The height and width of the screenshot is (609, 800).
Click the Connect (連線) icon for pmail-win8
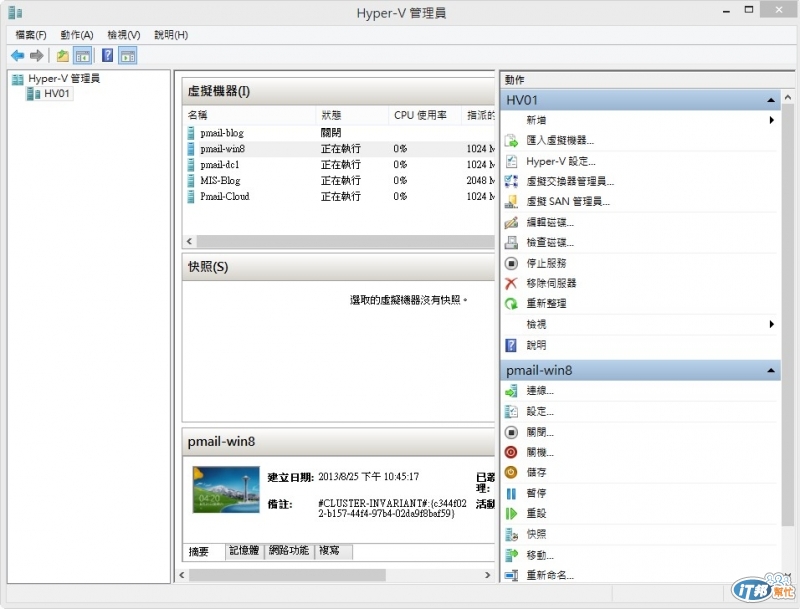pyautogui.click(x=511, y=391)
